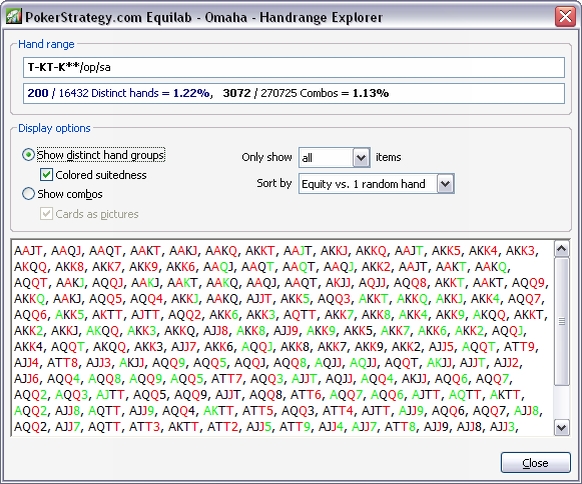Click the window title text
The image size is (582, 484).
(204, 17)
